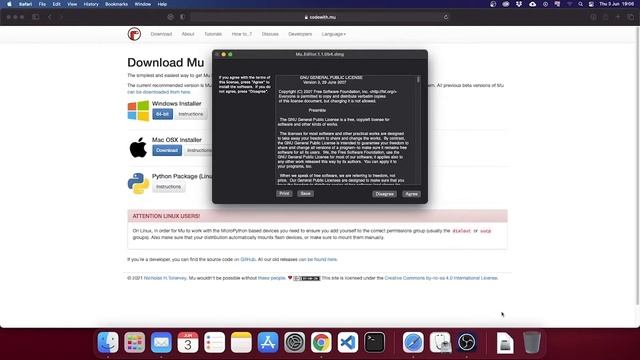
Task: Open the History menu
Action: [91, 4]
